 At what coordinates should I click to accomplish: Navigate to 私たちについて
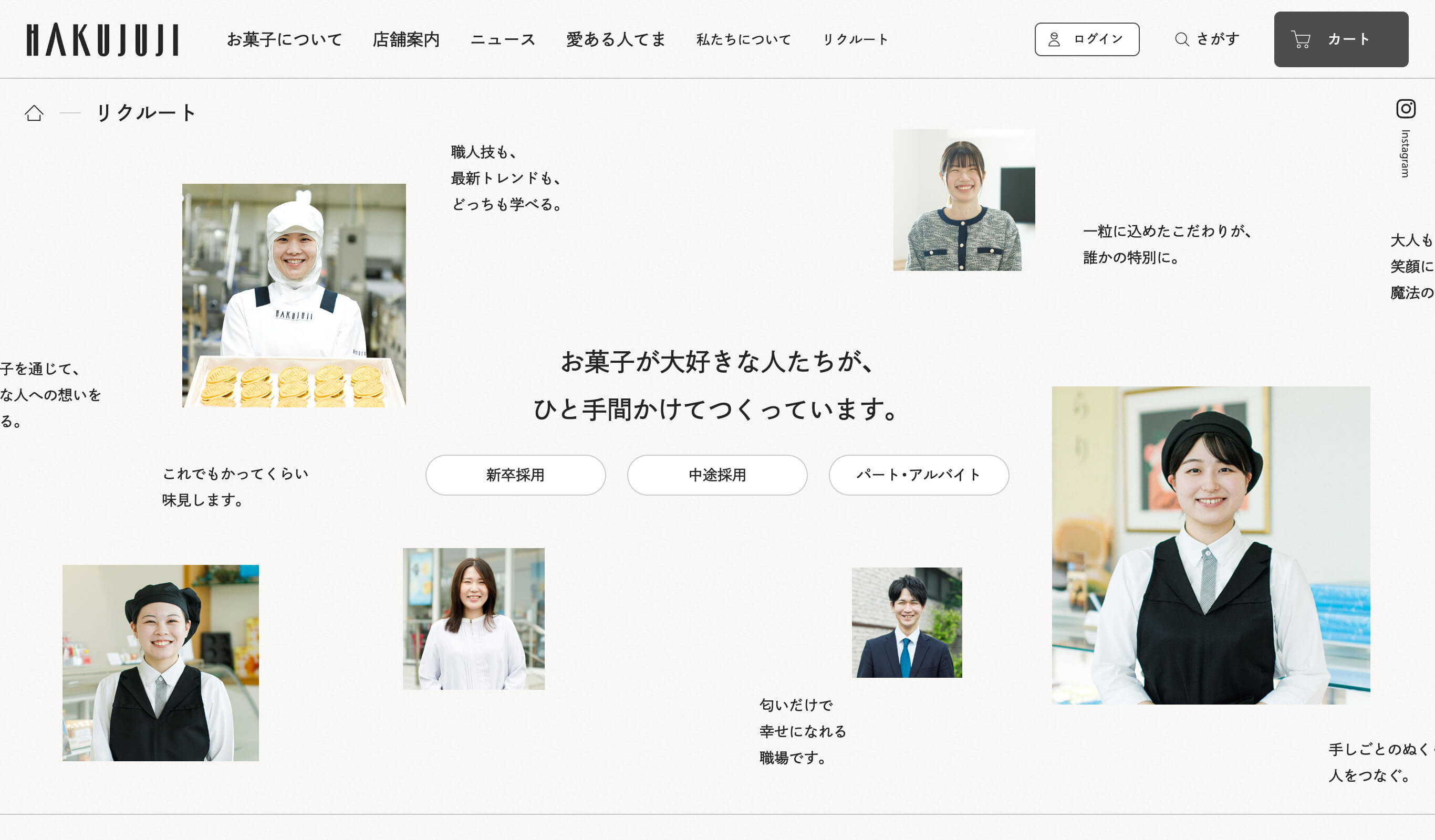(744, 39)
